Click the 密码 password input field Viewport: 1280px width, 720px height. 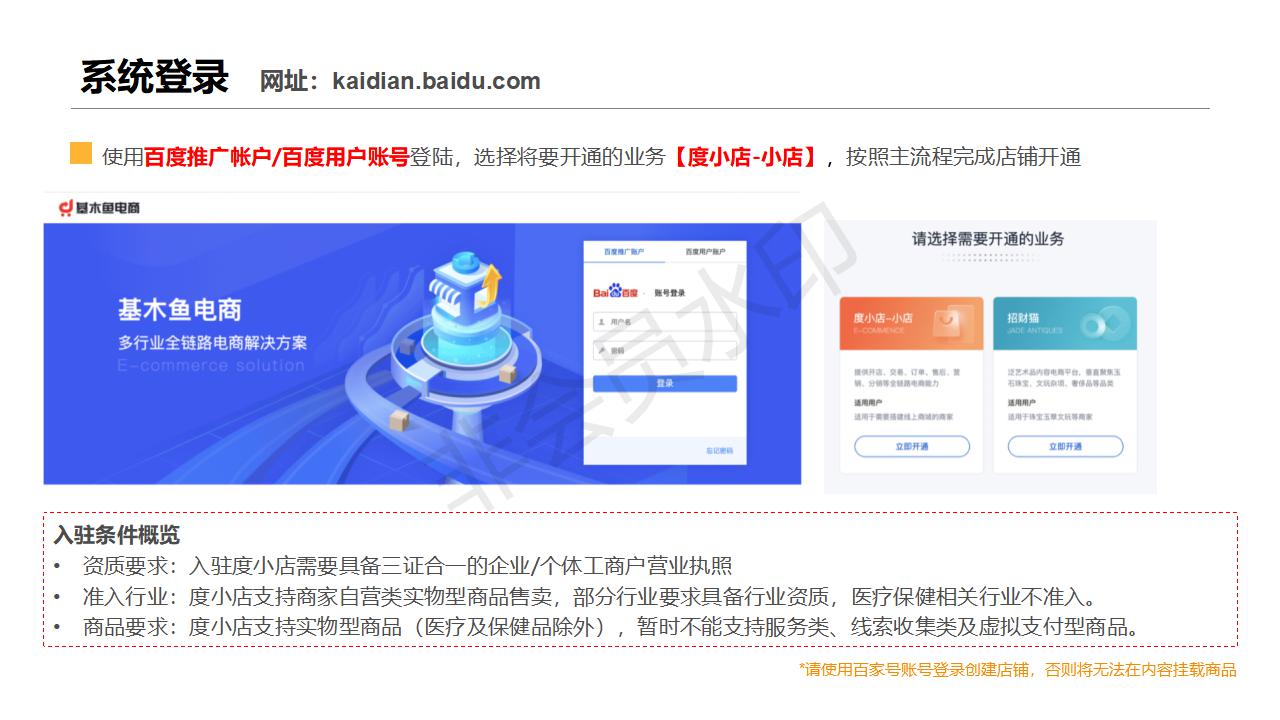665,351
